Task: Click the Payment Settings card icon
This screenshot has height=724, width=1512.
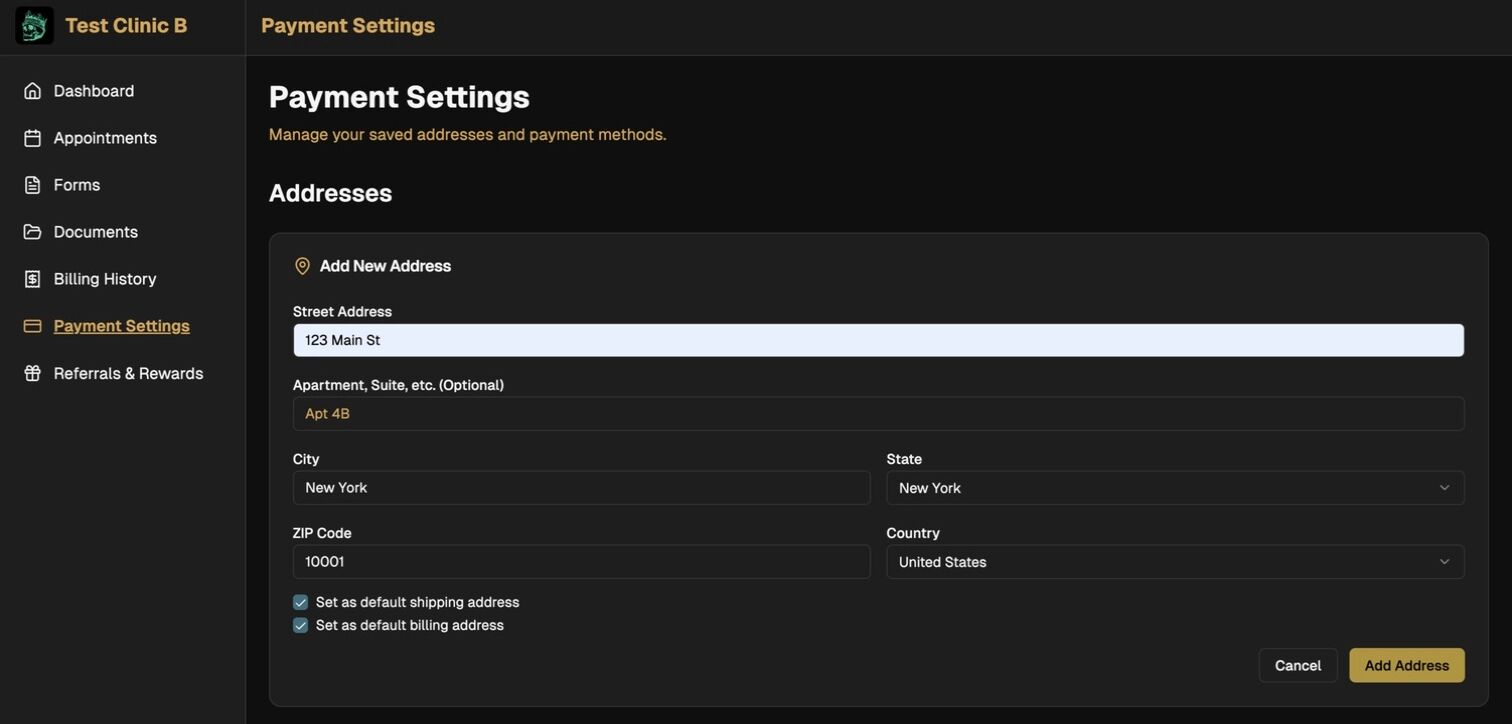Action: 33,326
